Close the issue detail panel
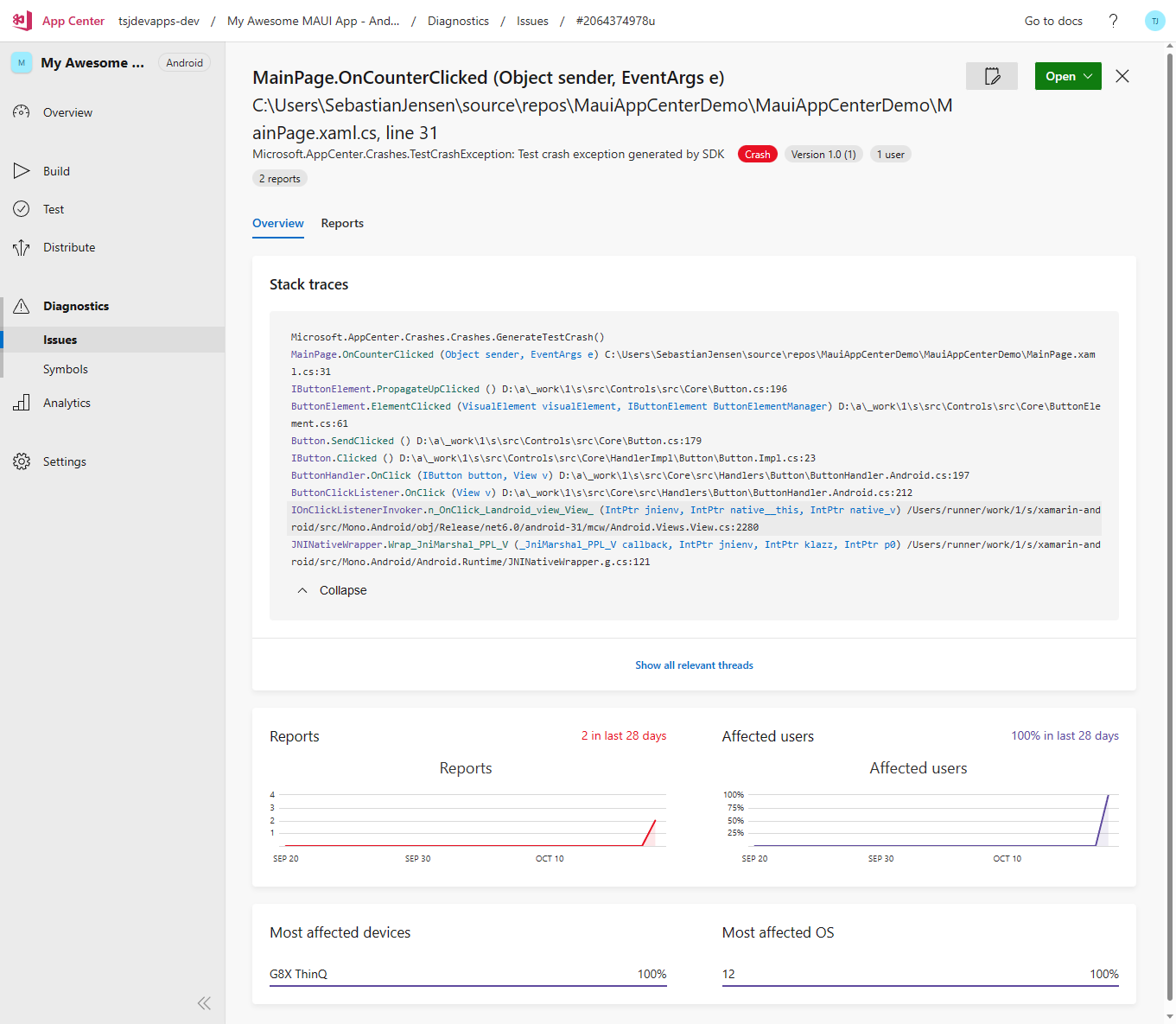This screenshot has width=1176, height=1024. [x=1122, y=76]
